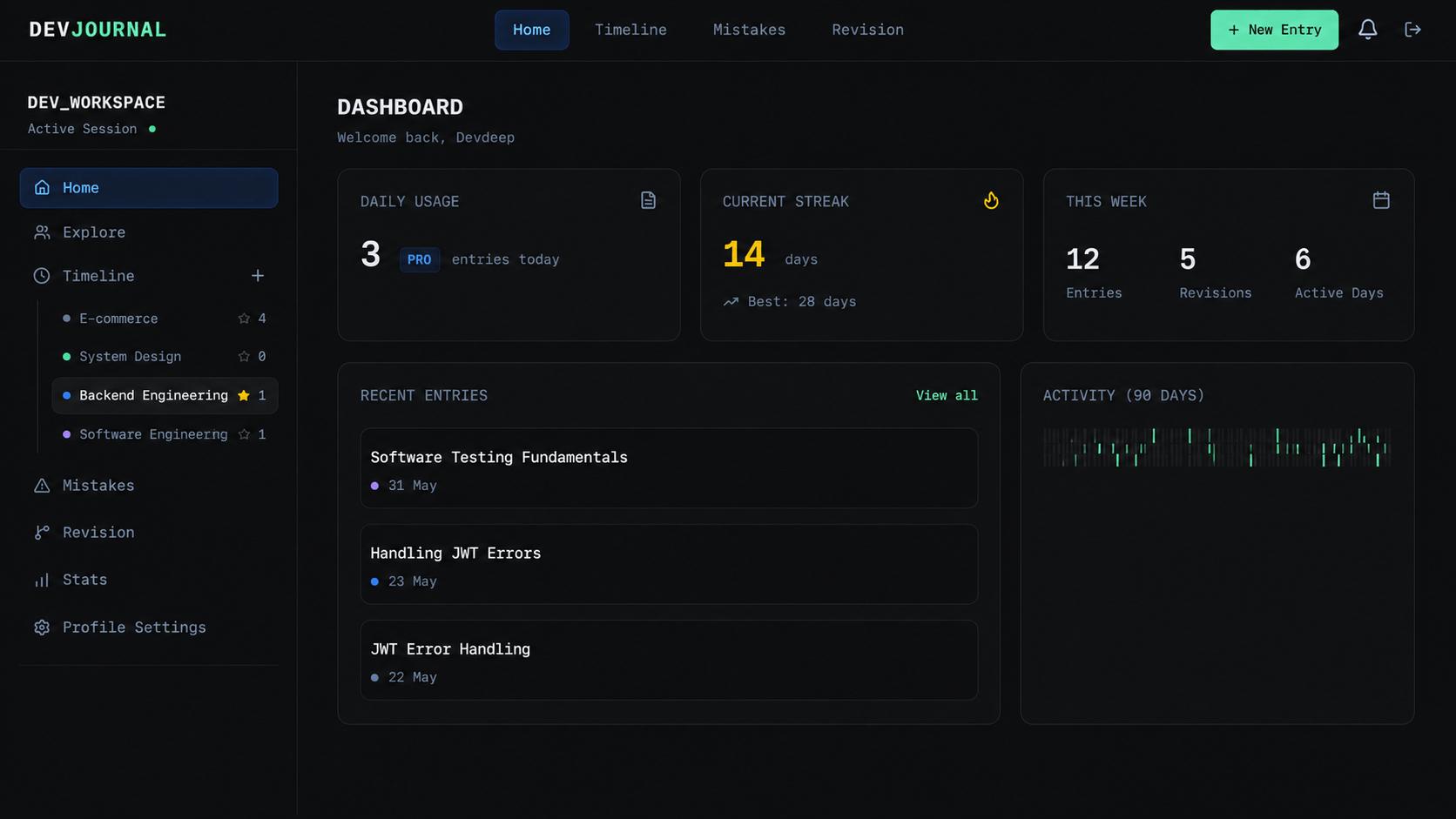
Task: Click View all recent entries link
Action: tap(947, 395)
